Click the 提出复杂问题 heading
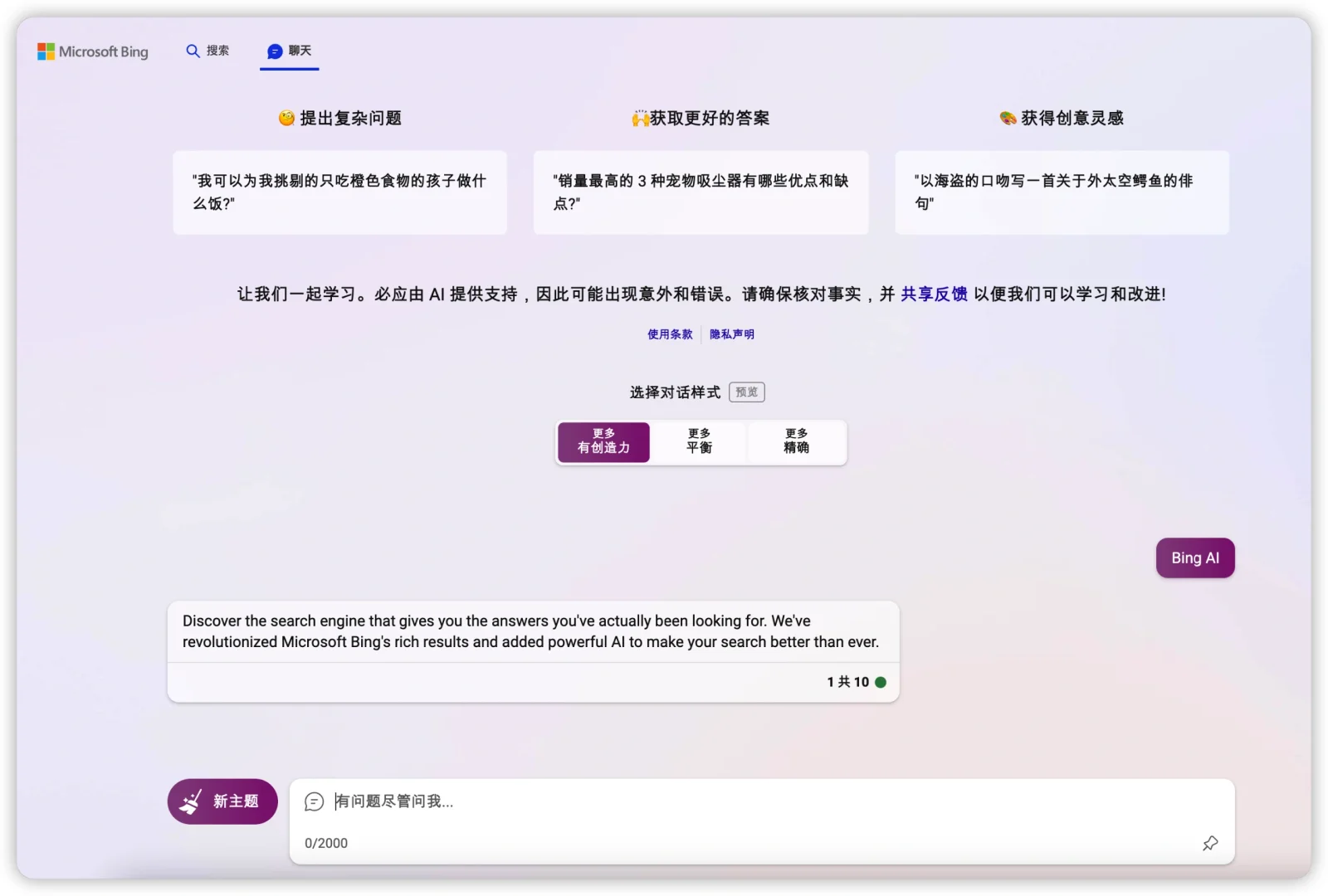Screen dimensions: 1328x896 coord(350,118)
